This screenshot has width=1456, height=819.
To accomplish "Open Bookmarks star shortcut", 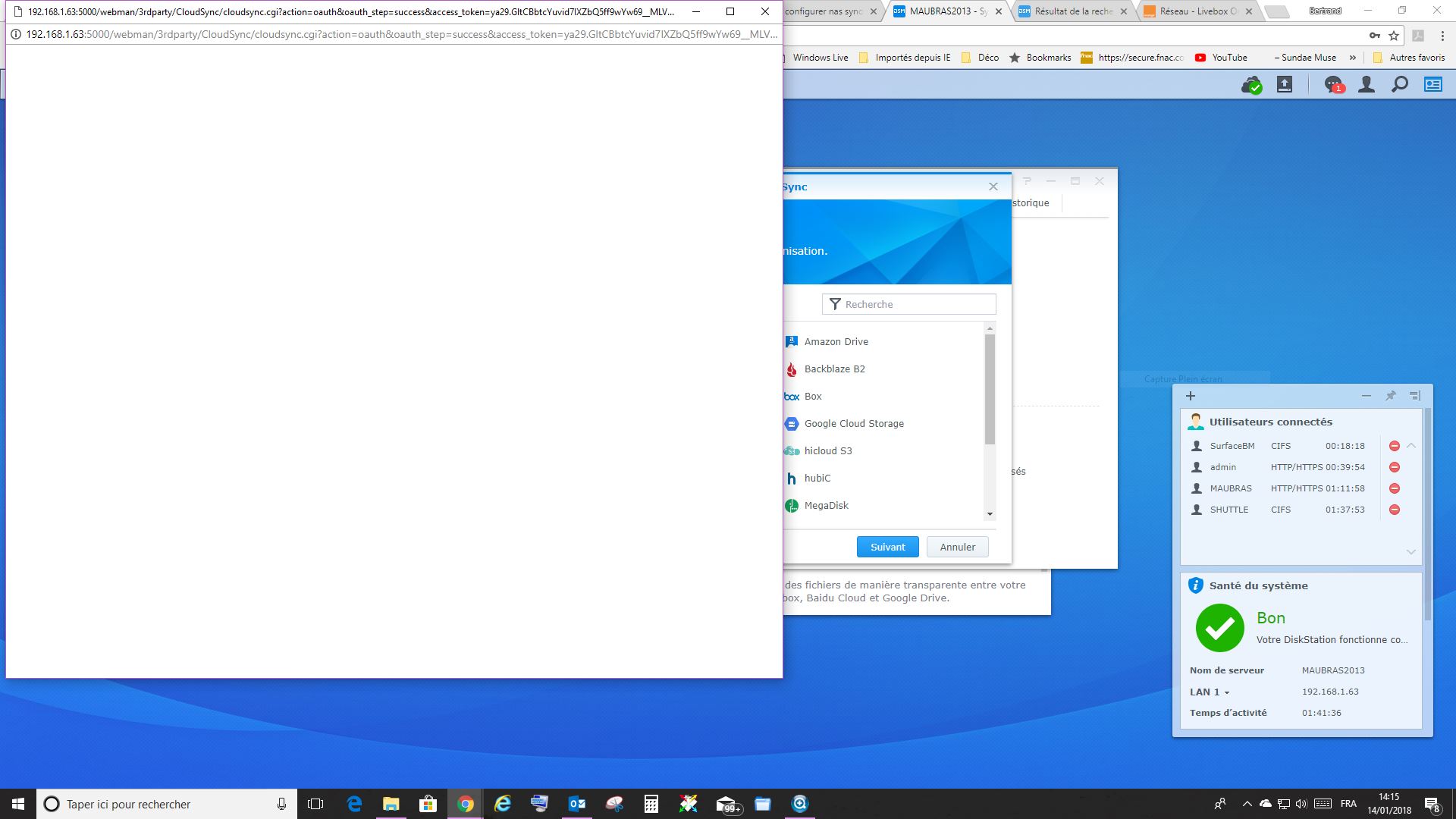I will coord(1040,58).
